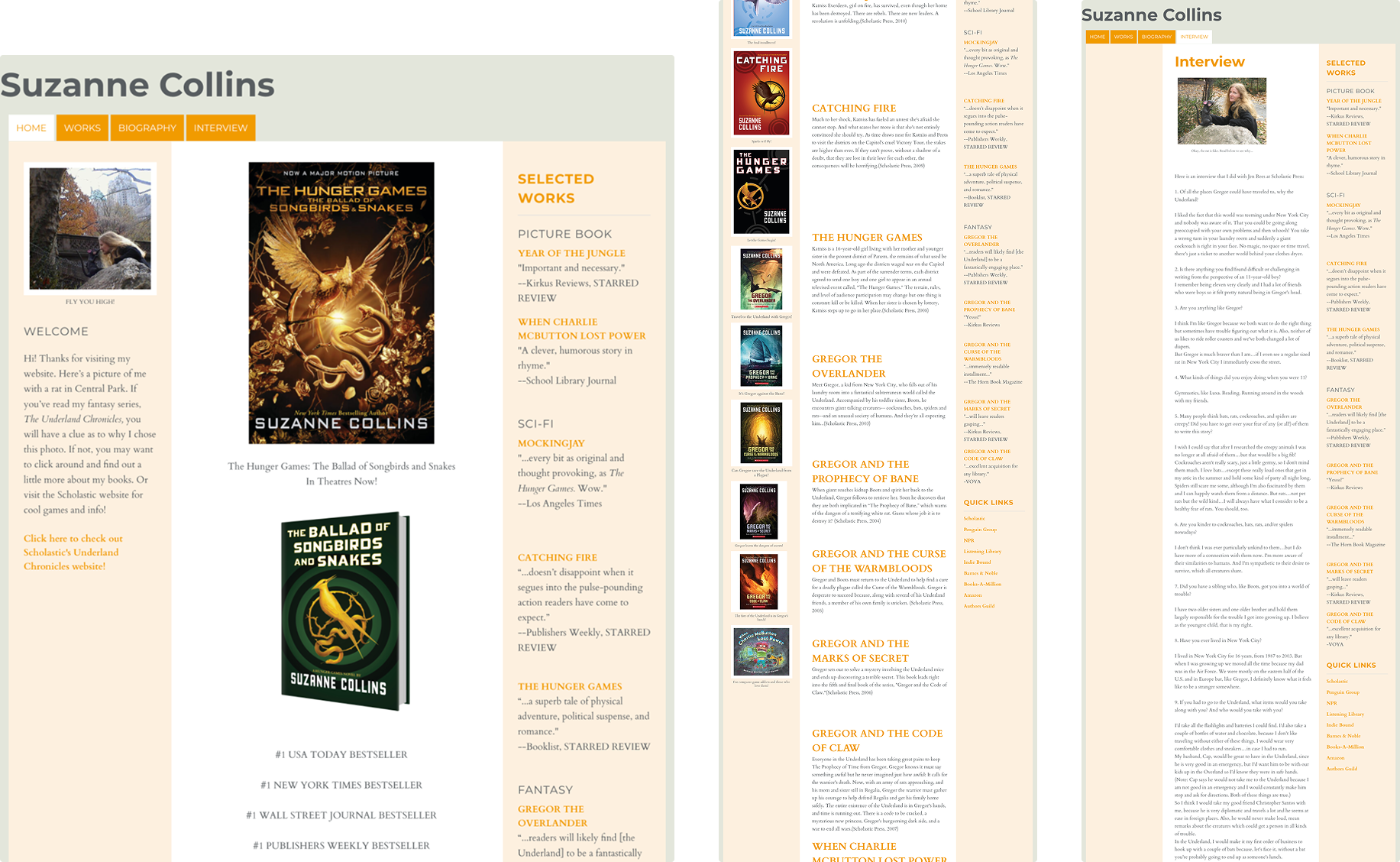Viewport: 1400px width, 862px height.
Task: Click the small Suzanne Collins title on the interview page
Action: coord(1152,15)
